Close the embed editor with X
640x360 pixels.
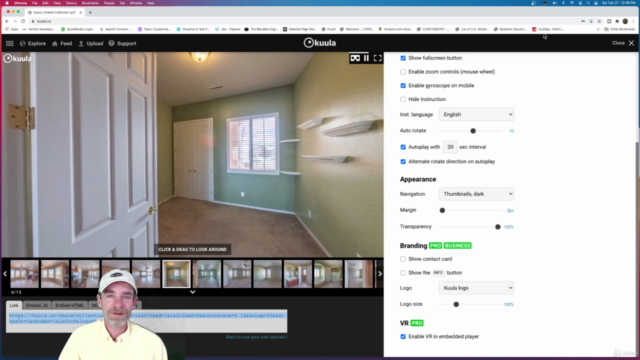631,43
